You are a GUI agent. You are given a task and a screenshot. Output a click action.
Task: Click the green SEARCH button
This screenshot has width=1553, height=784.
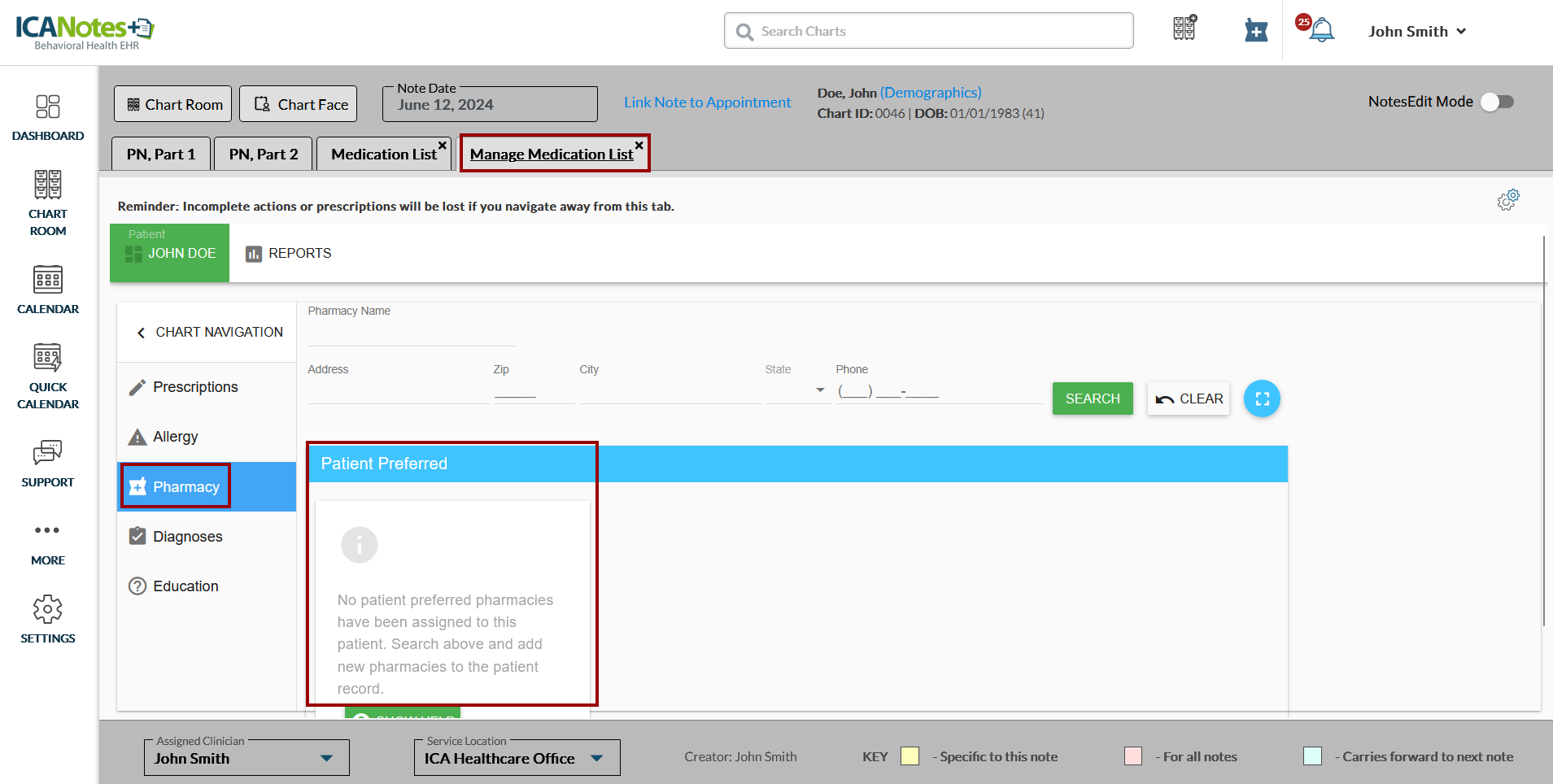pyautogui.click(x=1092, y=399)
